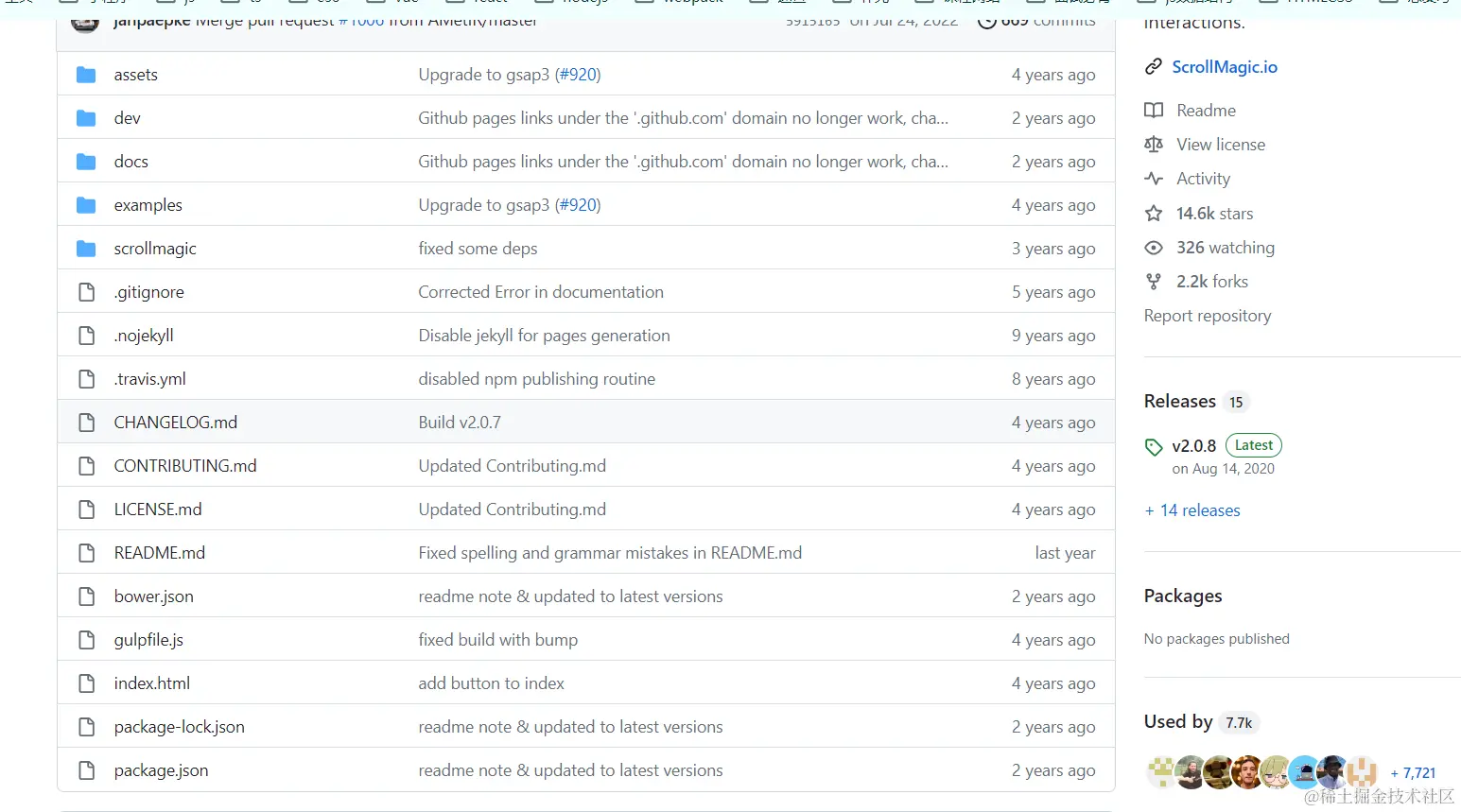Open the + 7,721 dependents link

pos(1413,773)
